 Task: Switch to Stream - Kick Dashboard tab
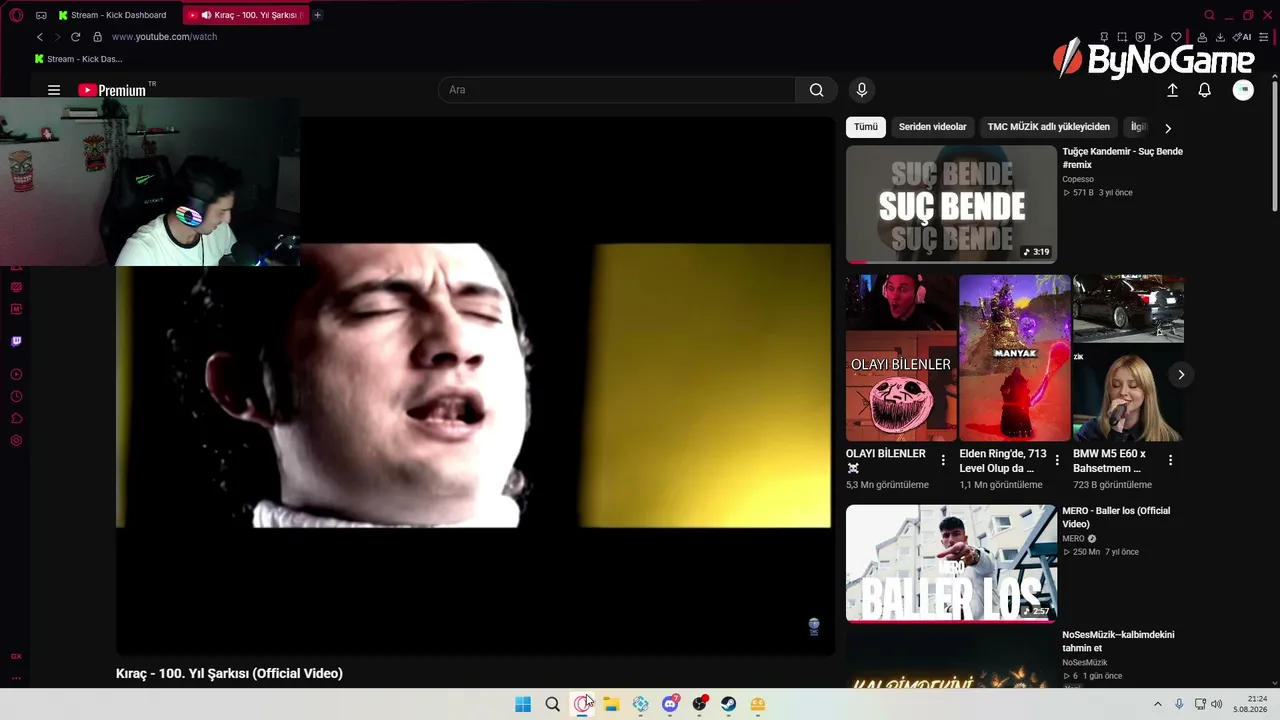[x=117, y=15]
